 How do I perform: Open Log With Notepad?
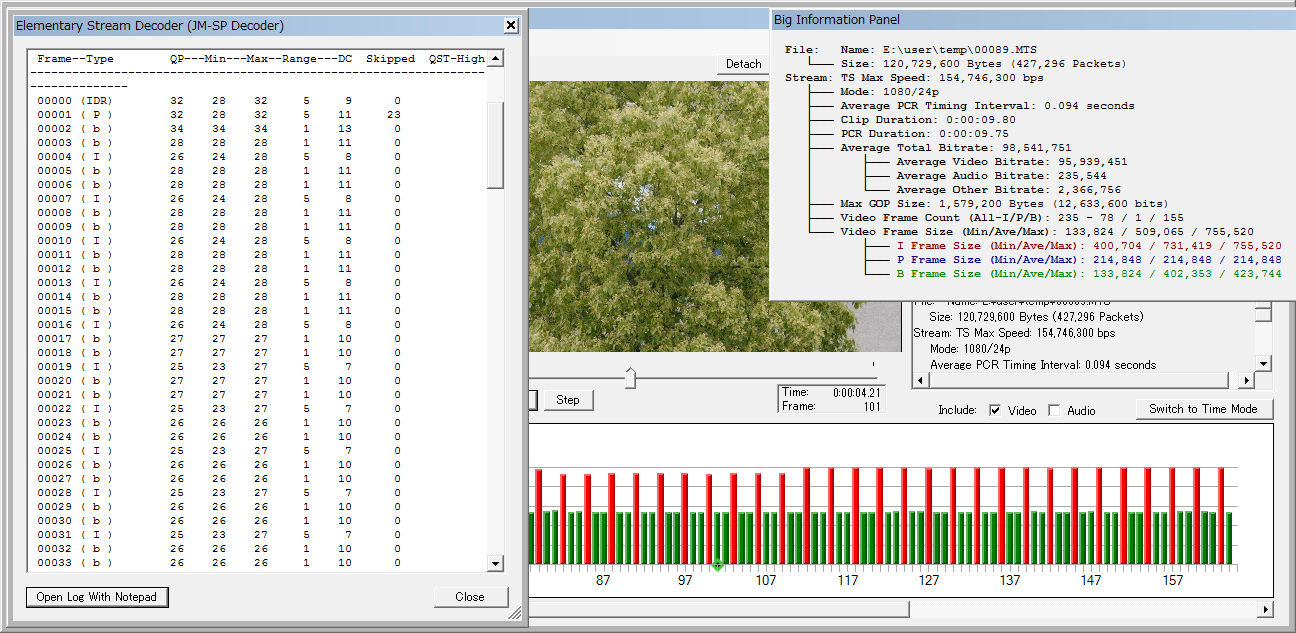coord(97,597)
